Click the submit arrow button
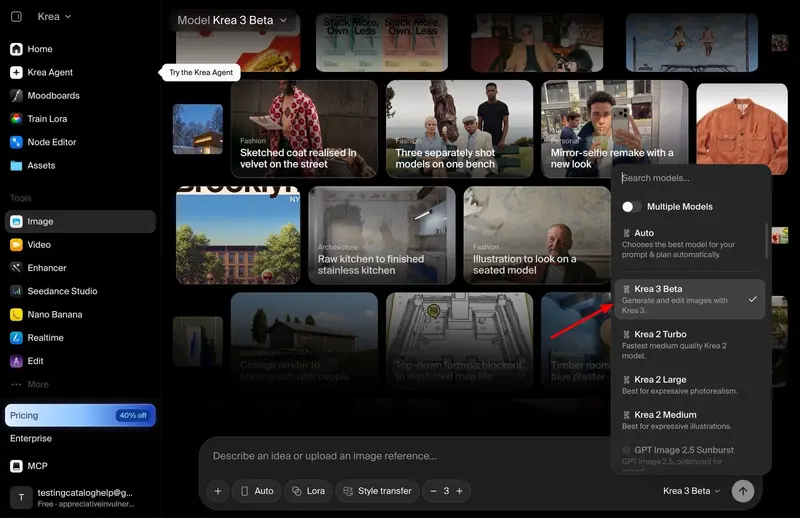Screen dimensions: 800x518 743,491
